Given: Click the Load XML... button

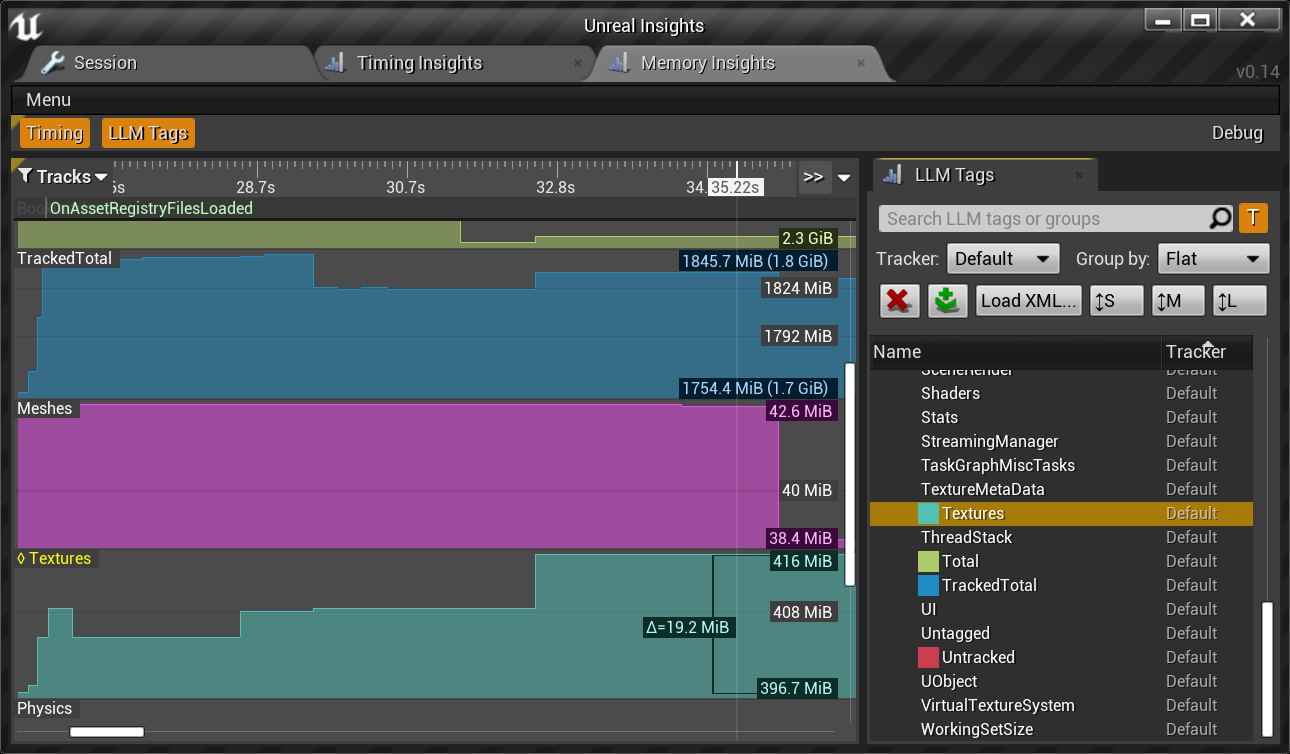Looking at the screenshot, I should (x=1029, y=301).
